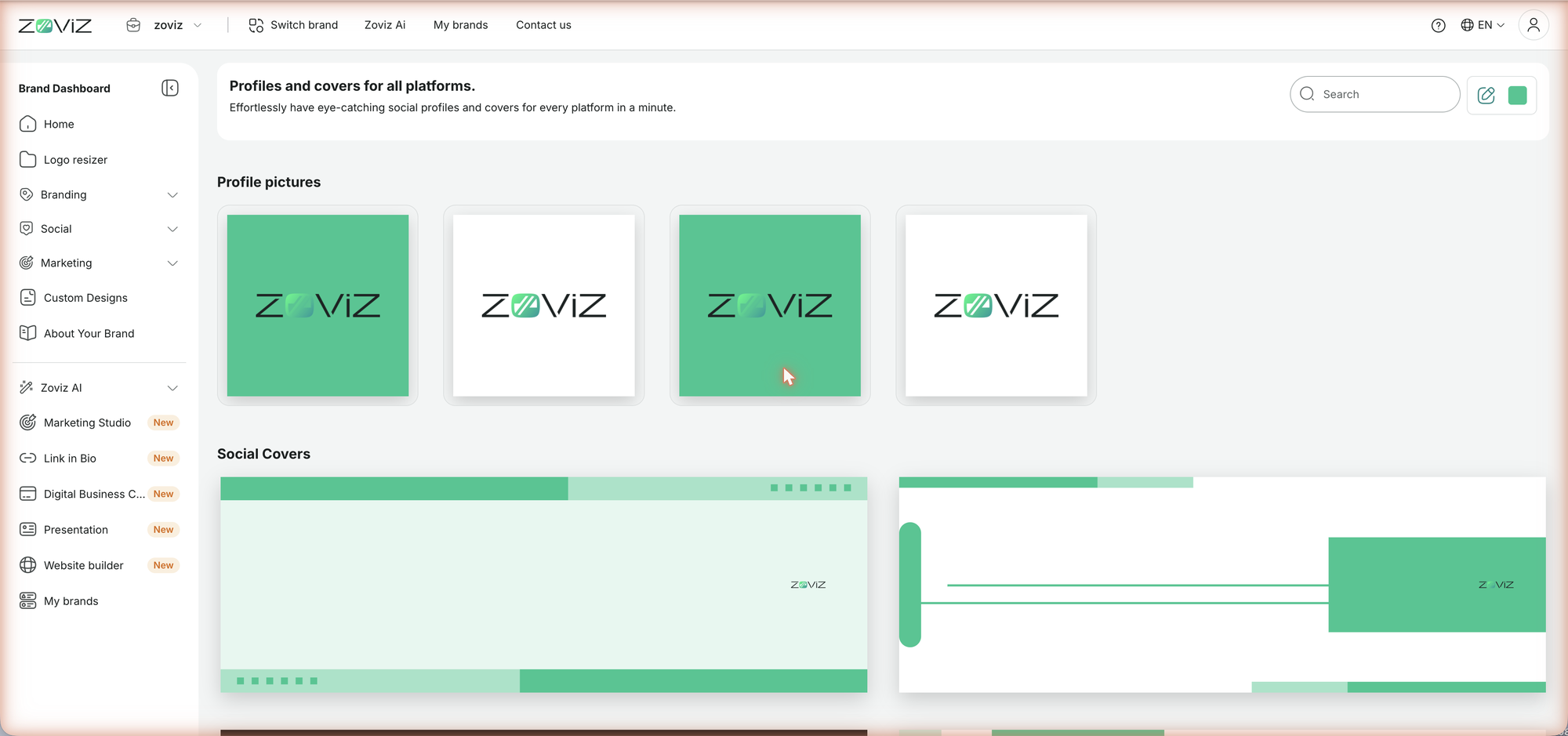The width and height of the screenshot is (1568, 736).
Task: Open the user account avatar menu
Action: click(1534, 25)
